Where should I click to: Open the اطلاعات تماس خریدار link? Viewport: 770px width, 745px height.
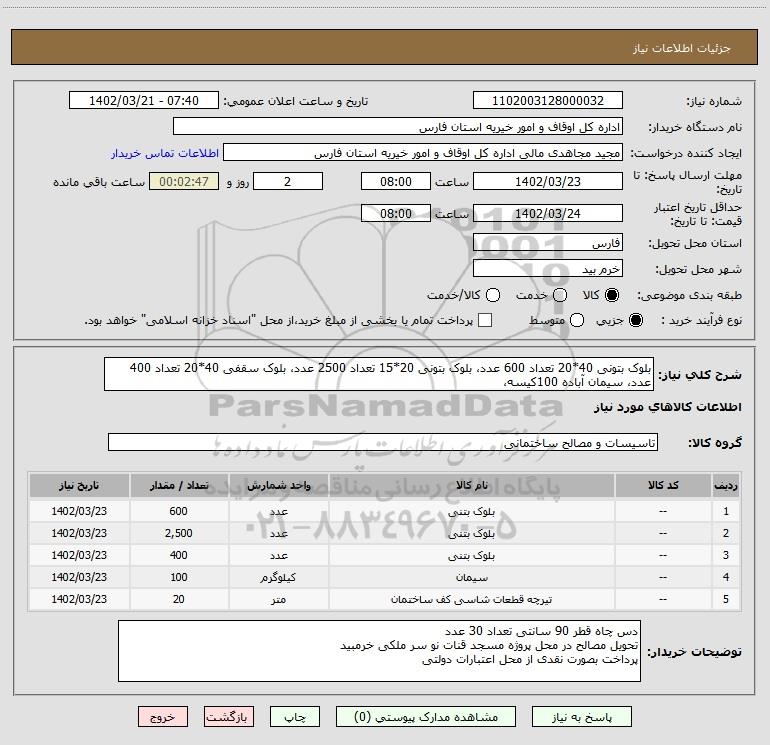165,153
